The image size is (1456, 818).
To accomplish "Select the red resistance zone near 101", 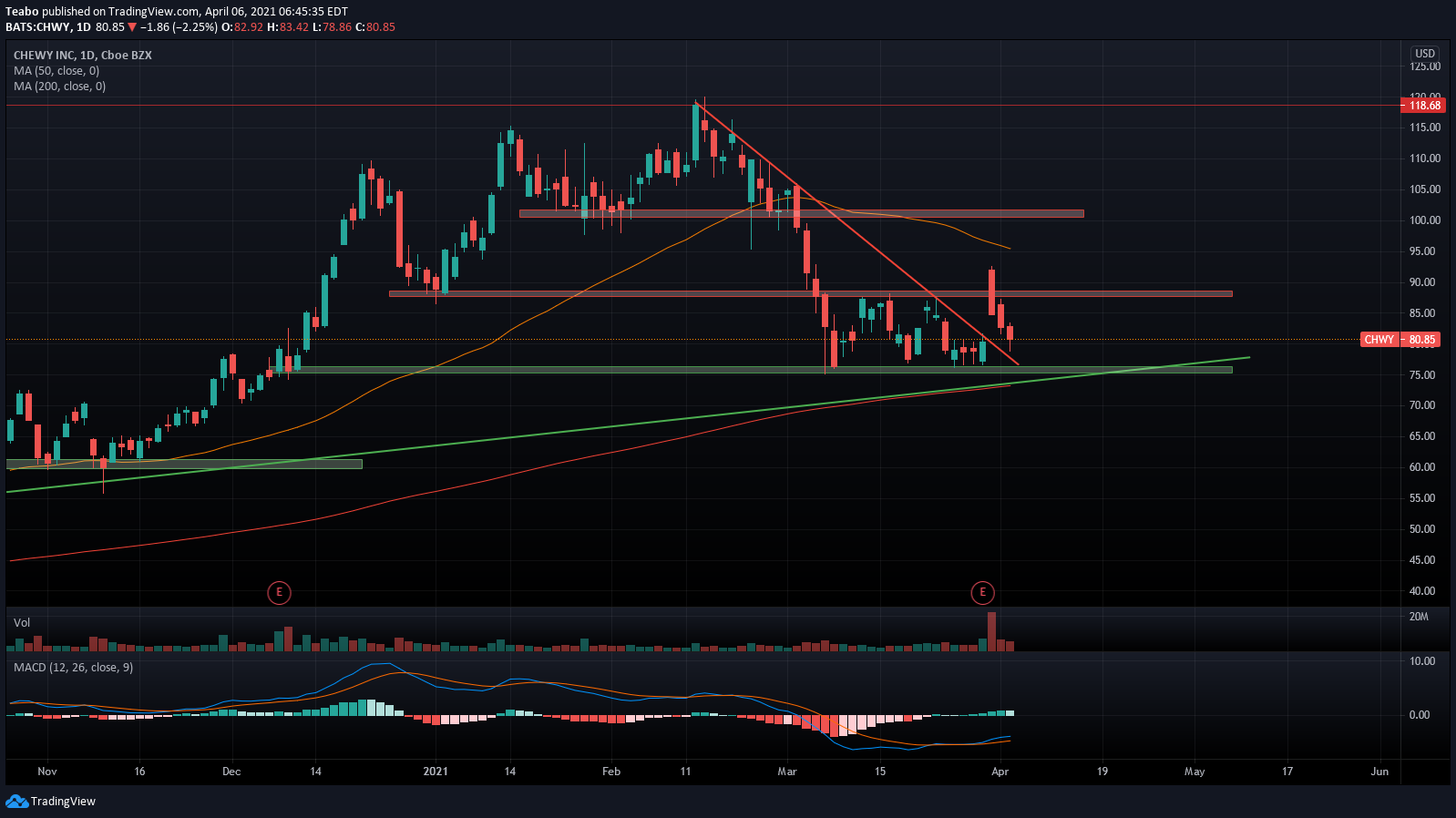I will click(x=802, y=214).
